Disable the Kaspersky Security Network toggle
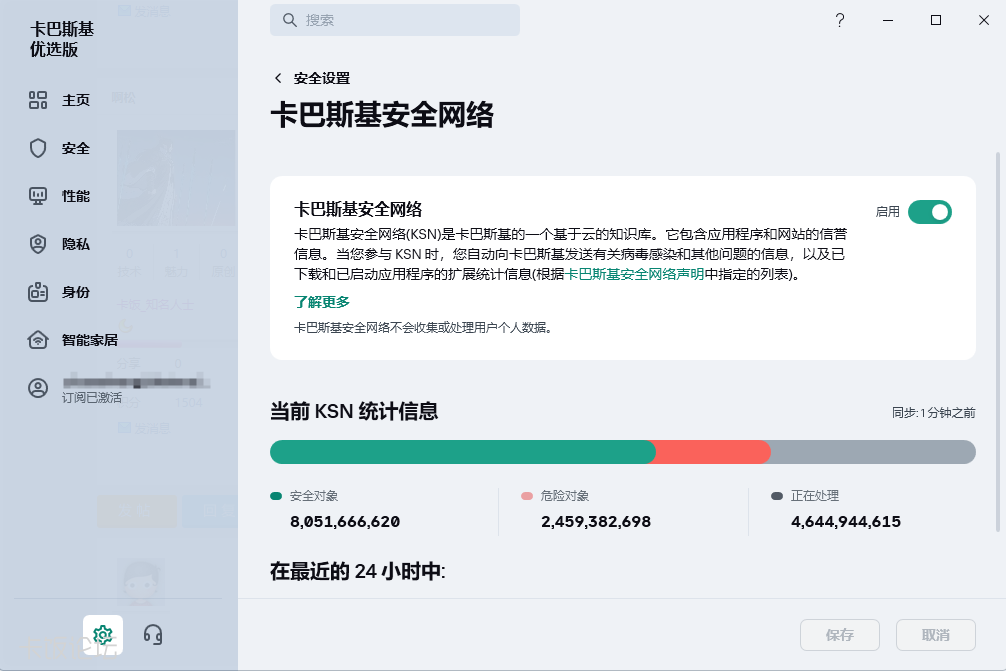 (929, 212)
